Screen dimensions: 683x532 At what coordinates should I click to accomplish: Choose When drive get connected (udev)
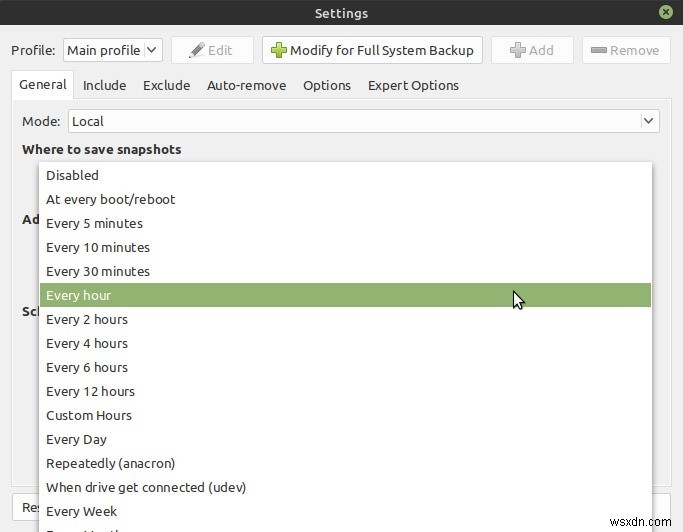(x=345, y=487)
